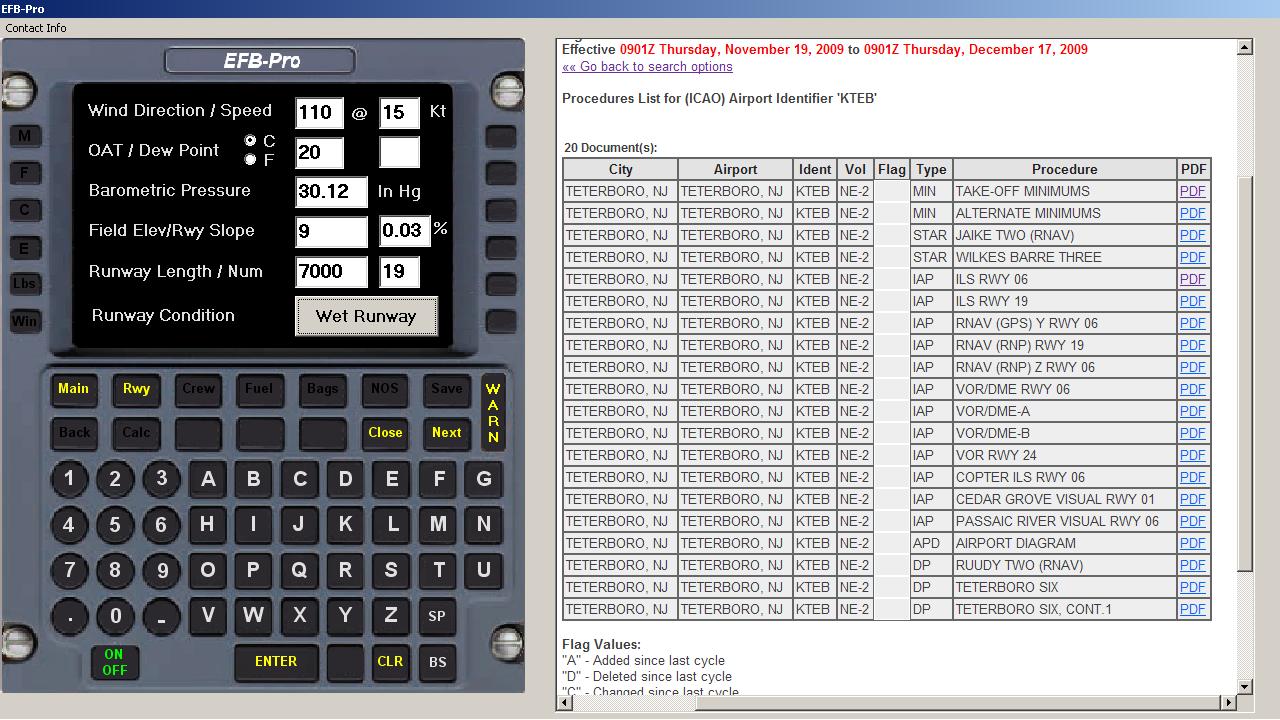Open PDF for PASSAIC RIVER VISUAL RWY 06
Image resolution: width=1280 pixels, height=720 pixels.
pos(1192,521)
